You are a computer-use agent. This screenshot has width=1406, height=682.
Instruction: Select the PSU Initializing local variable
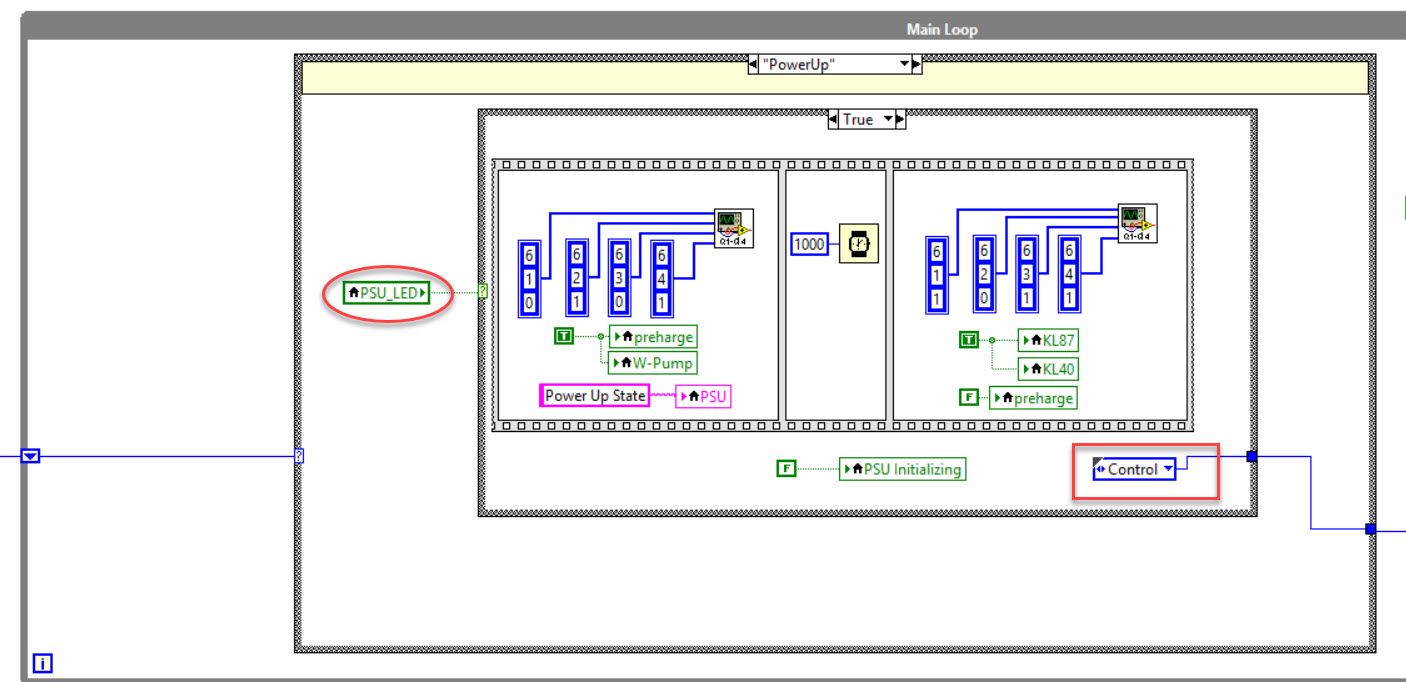tap(902, 467)
